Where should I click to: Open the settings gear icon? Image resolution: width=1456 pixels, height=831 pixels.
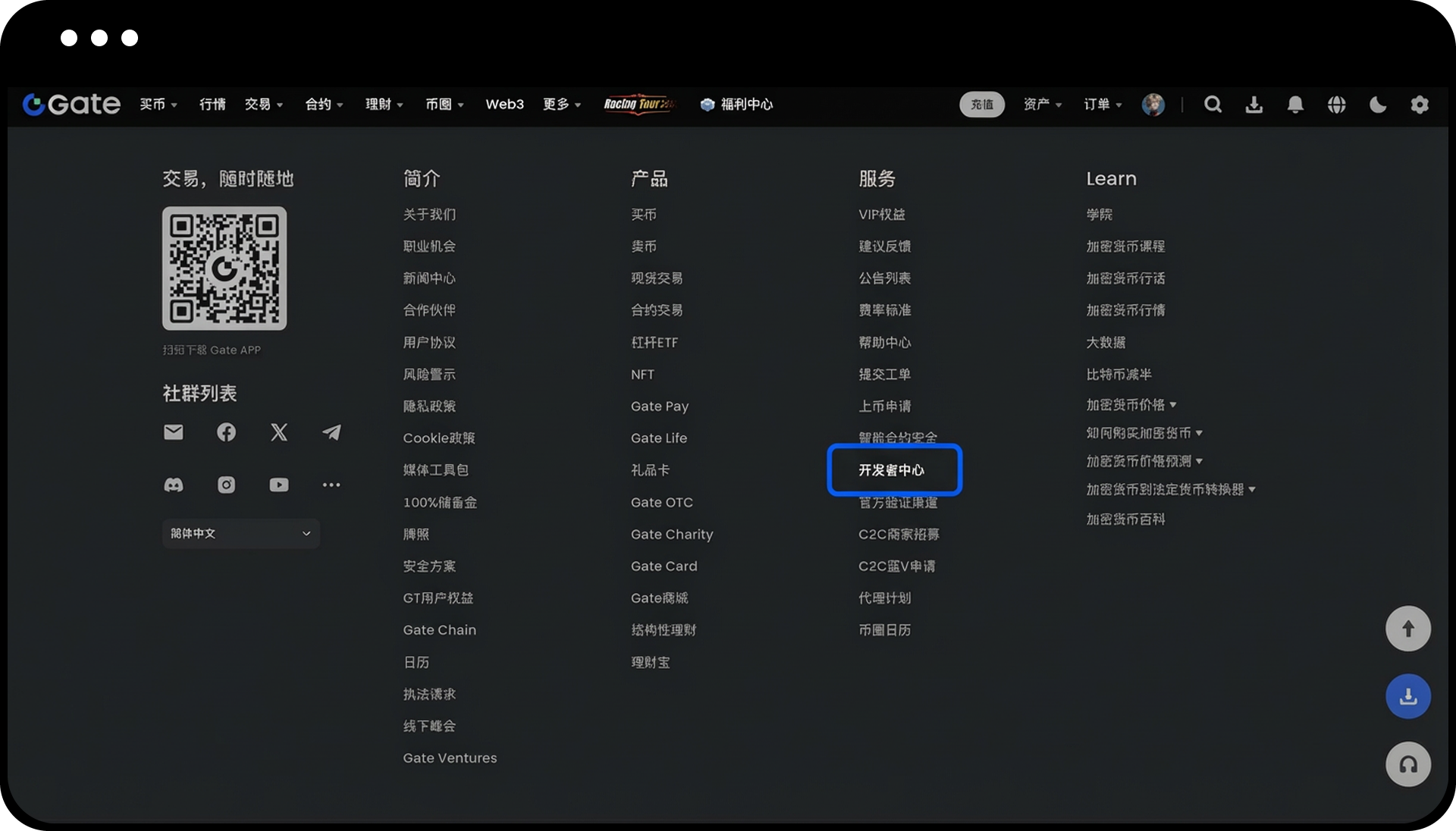[x=1420, y=105]
